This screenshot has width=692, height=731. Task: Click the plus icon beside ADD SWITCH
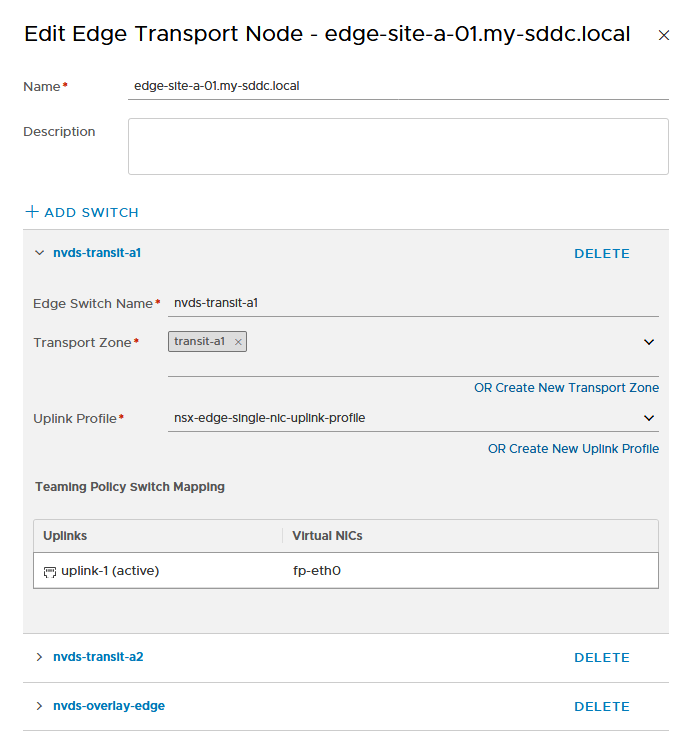click(32, 212)
